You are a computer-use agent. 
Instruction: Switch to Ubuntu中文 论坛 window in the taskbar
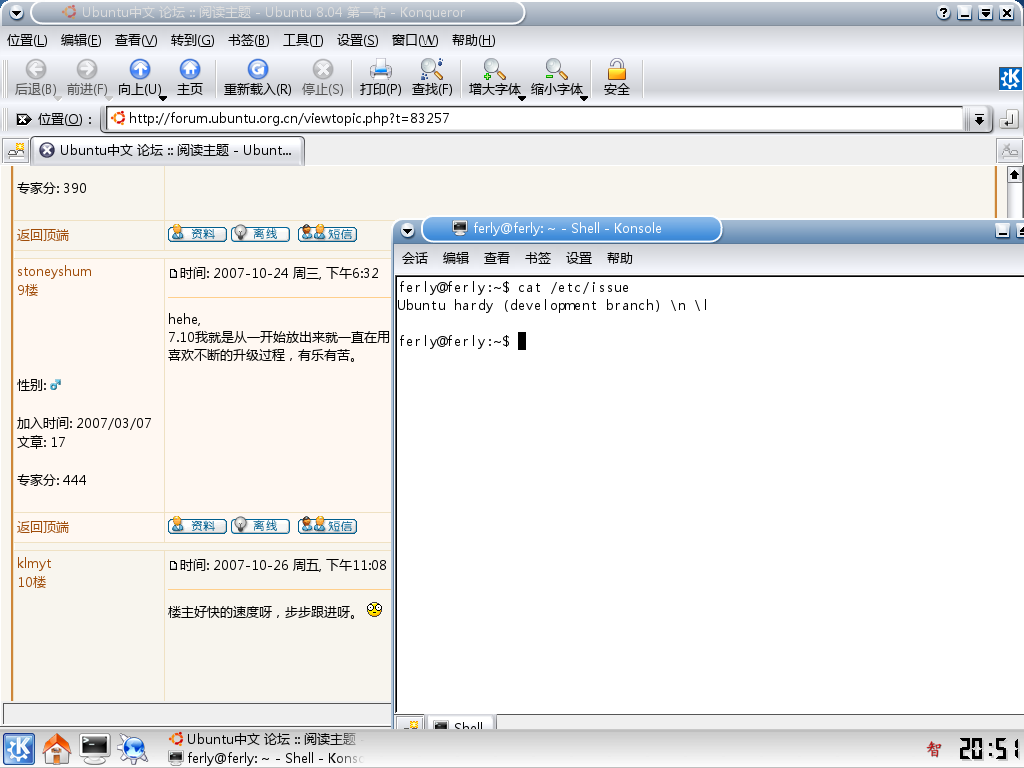(265, 739)
